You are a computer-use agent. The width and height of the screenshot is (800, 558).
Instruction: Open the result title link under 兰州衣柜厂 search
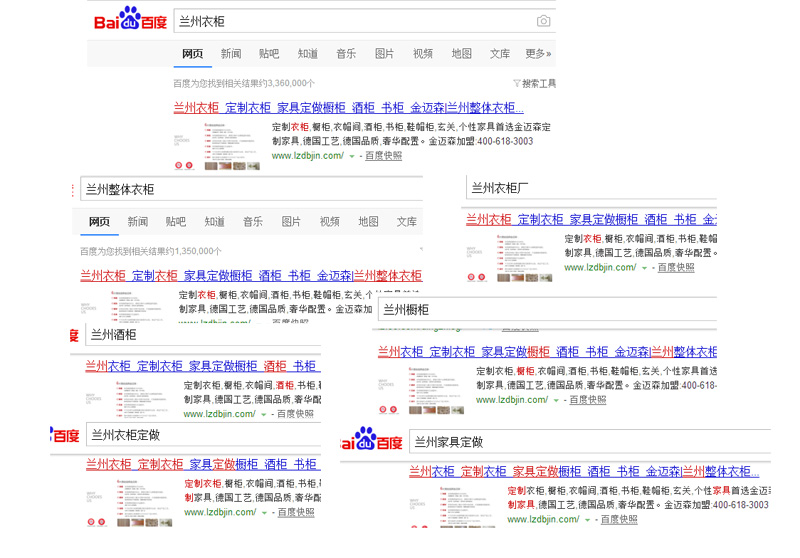pyautogui.click(x=591, y=220)
